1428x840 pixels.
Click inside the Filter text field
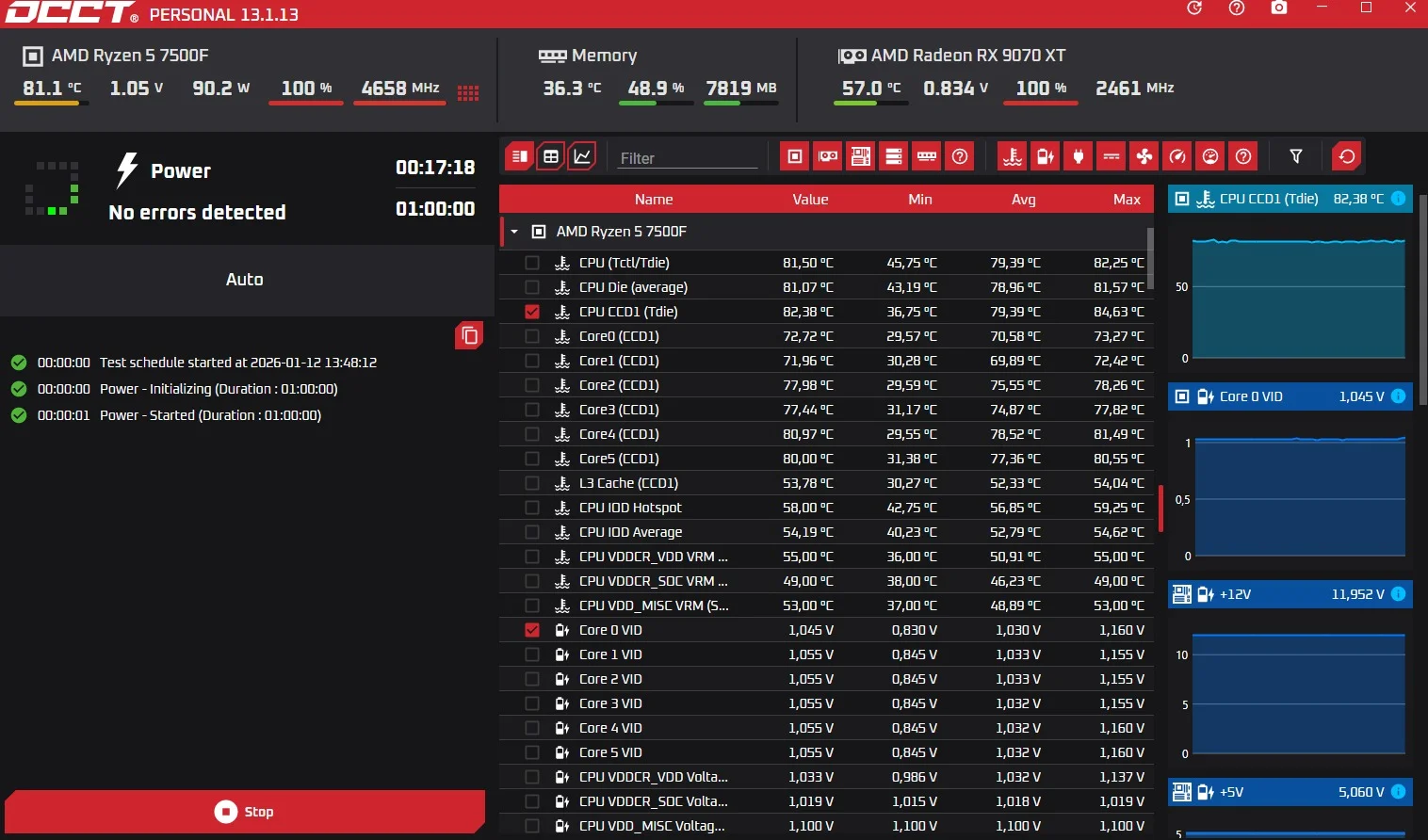point(688,157)
